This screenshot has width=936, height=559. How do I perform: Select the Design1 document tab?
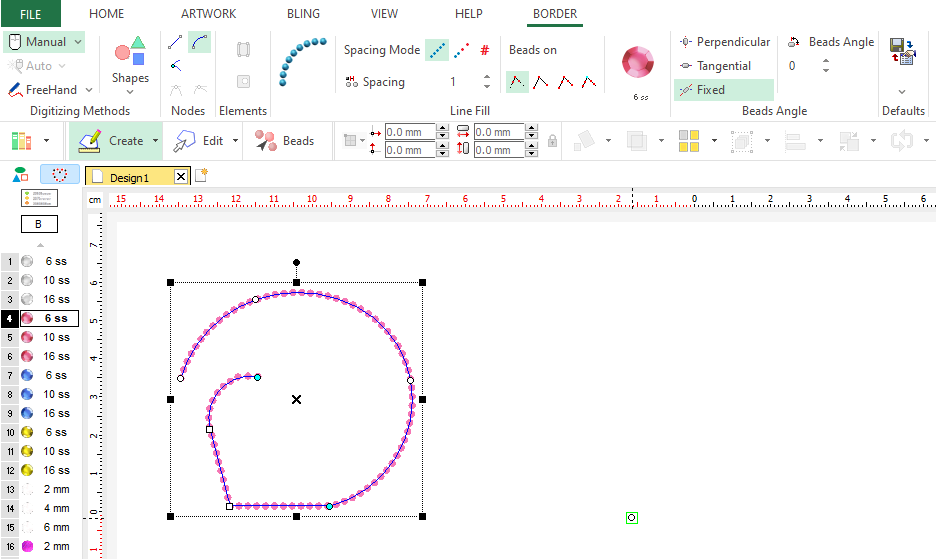point(130,177)
